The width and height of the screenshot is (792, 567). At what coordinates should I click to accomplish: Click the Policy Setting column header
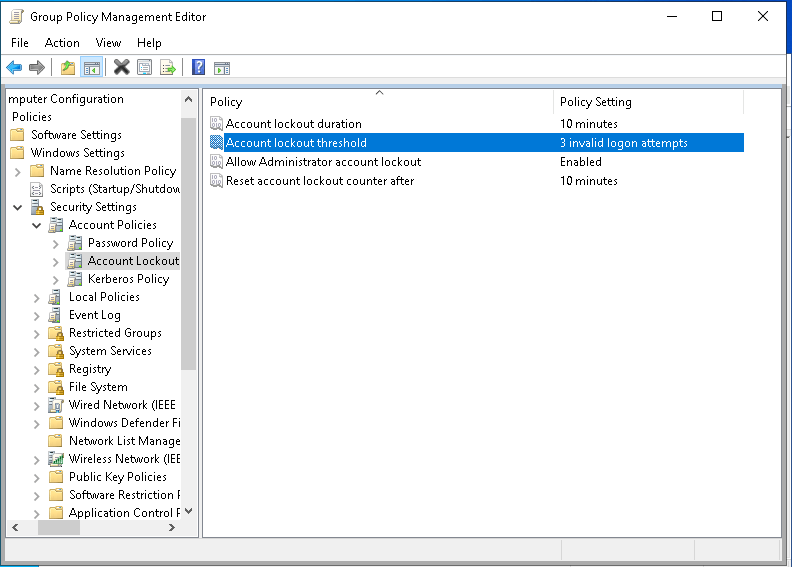(x=647, y=102)
